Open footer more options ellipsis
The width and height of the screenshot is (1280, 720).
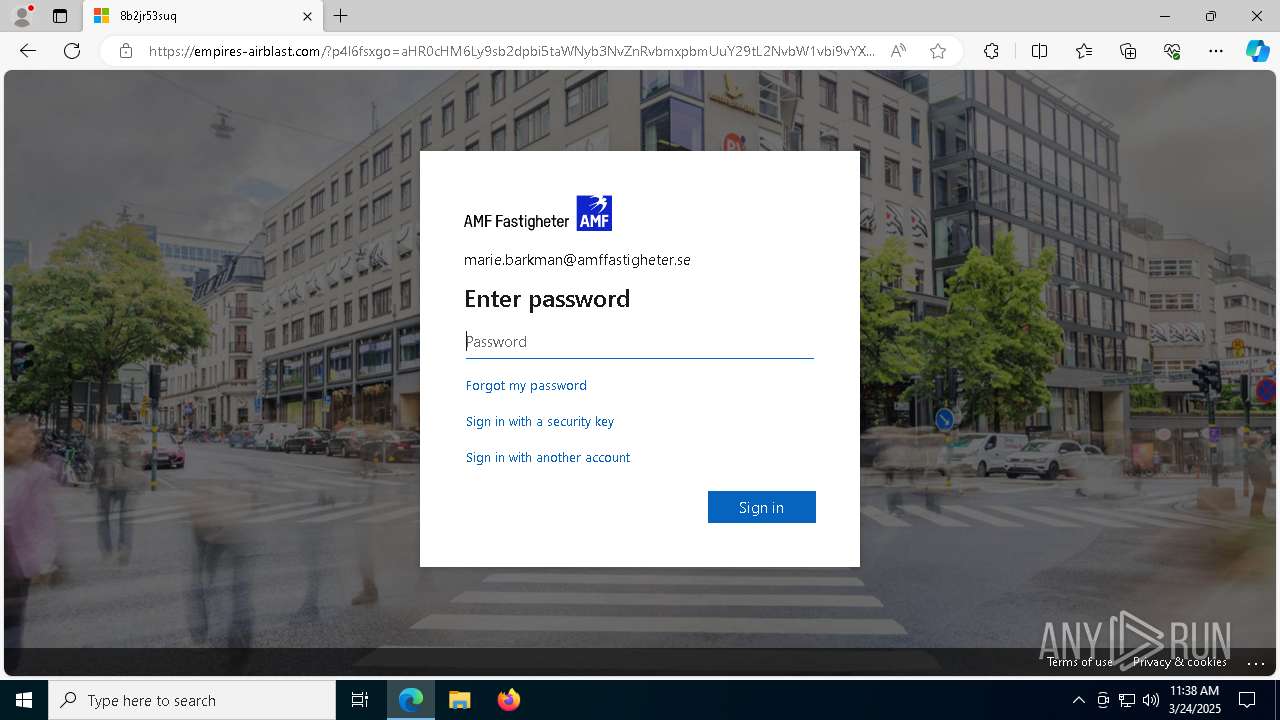click(1257, 662)
